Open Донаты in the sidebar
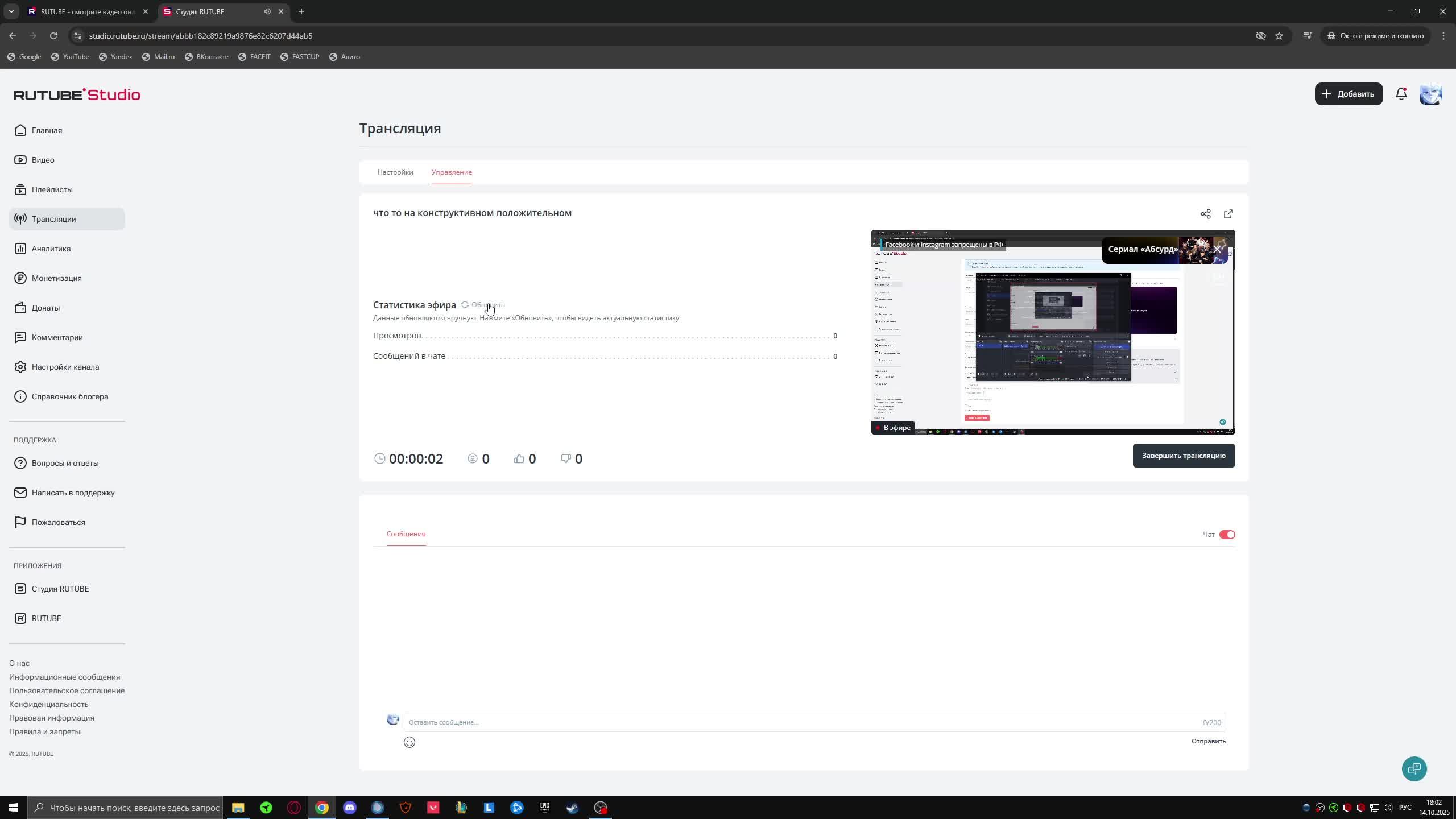Screen dimensions: 1456x819 coord(45,308)
